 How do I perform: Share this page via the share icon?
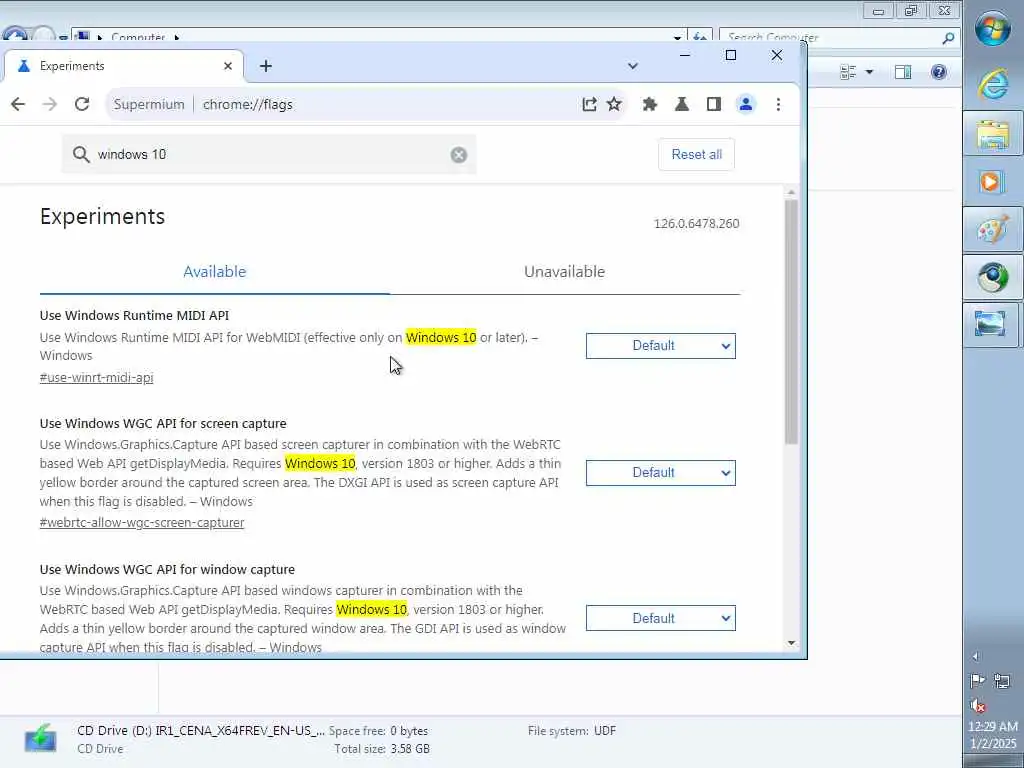coord(589,104)
